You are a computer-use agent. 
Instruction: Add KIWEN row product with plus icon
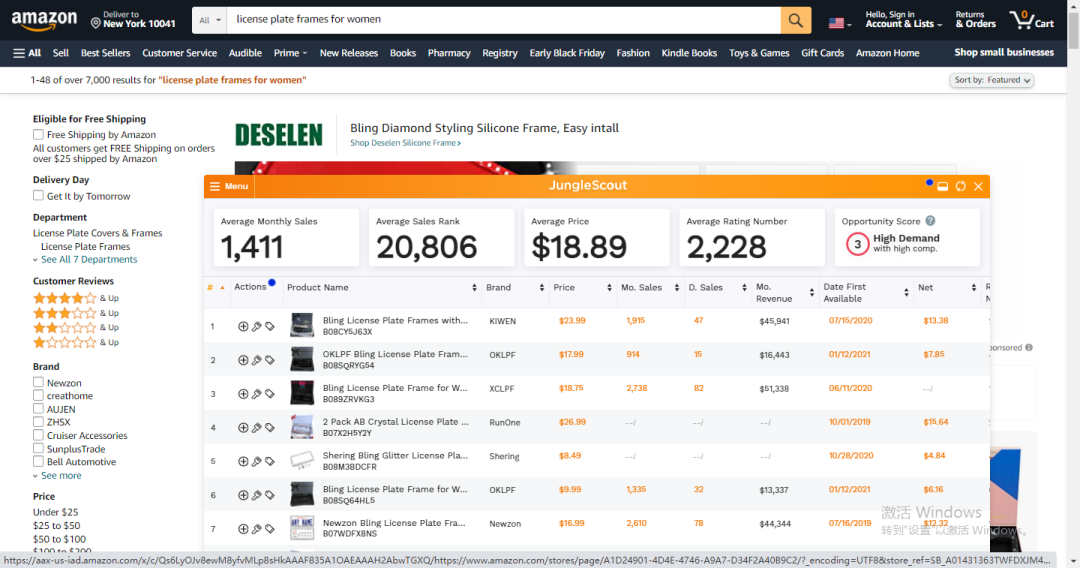(243, 326)
